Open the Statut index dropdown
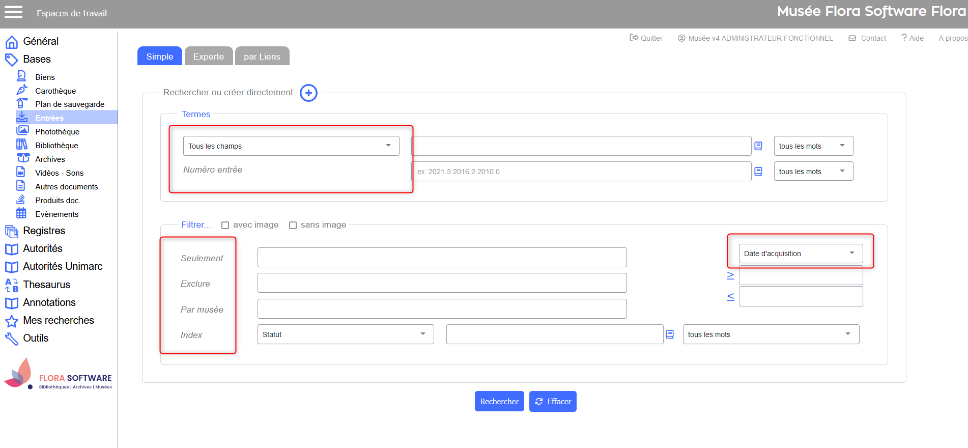This screenshot has width=968, height=448. (345, 334)
